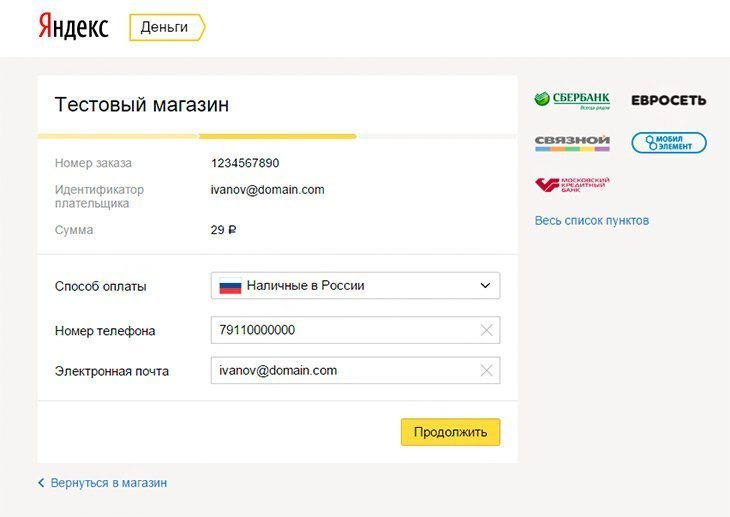This screenshot has height=517, width=730.
Task: Clear the email address field
Action: pos(487,371)
